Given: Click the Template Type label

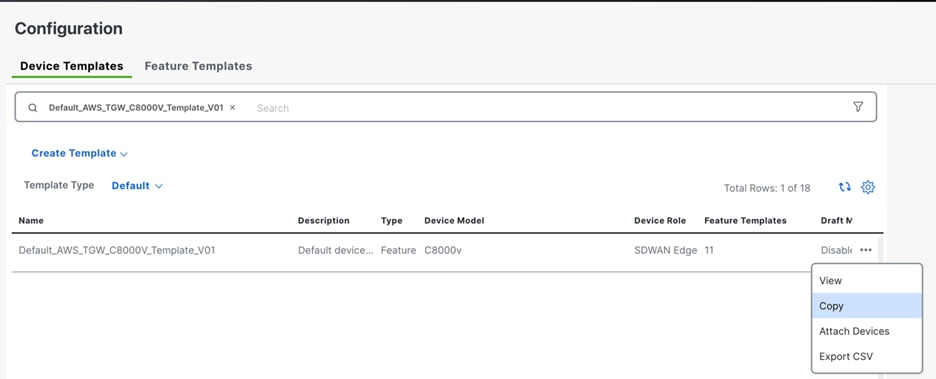Looking at the screenshot, I should [59, 186].
